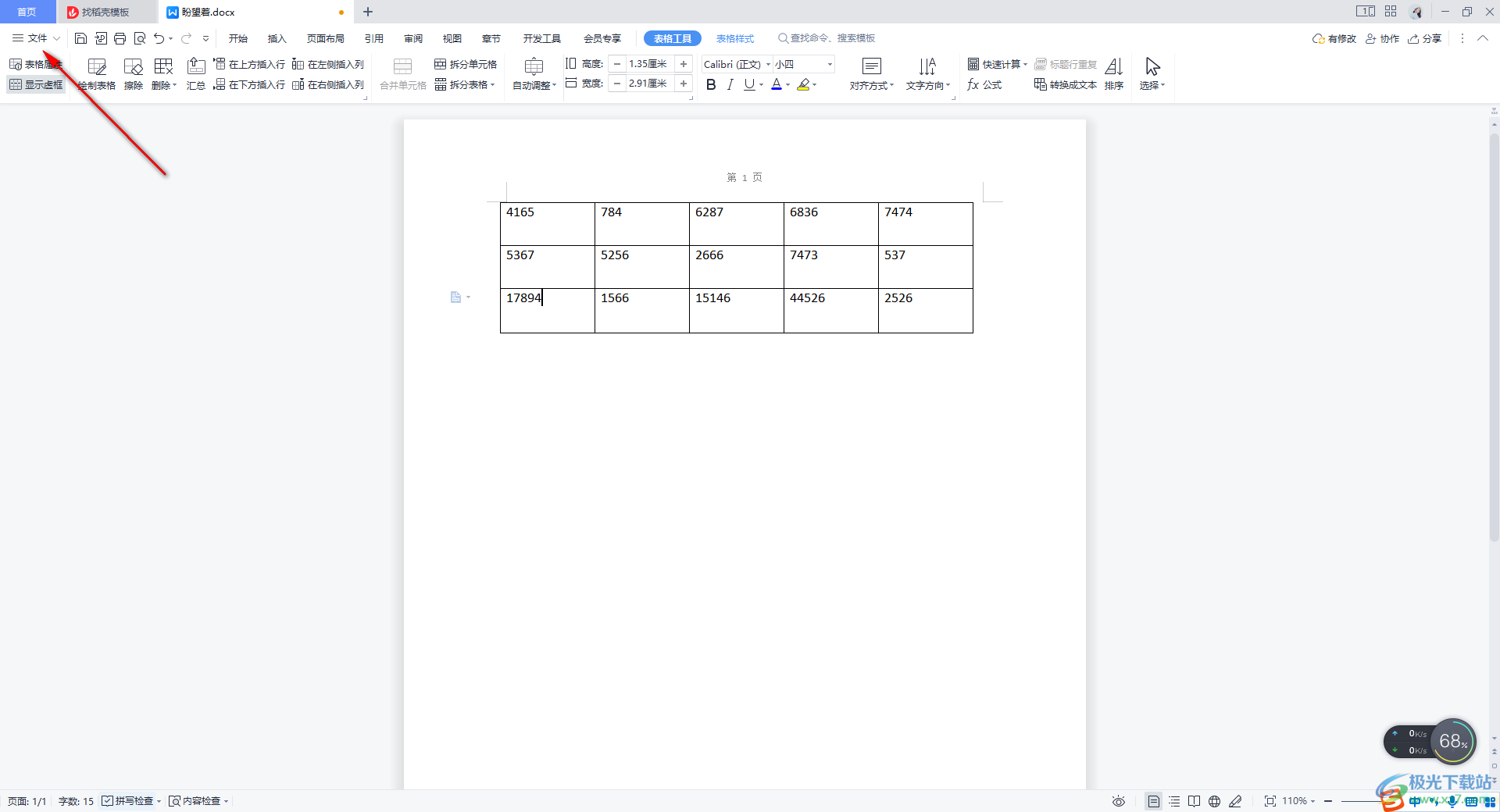Open the Table Style (表格样式) tab
Image resolution: width=1500 pixels, height=812 pixels.
tap(735, 38)
